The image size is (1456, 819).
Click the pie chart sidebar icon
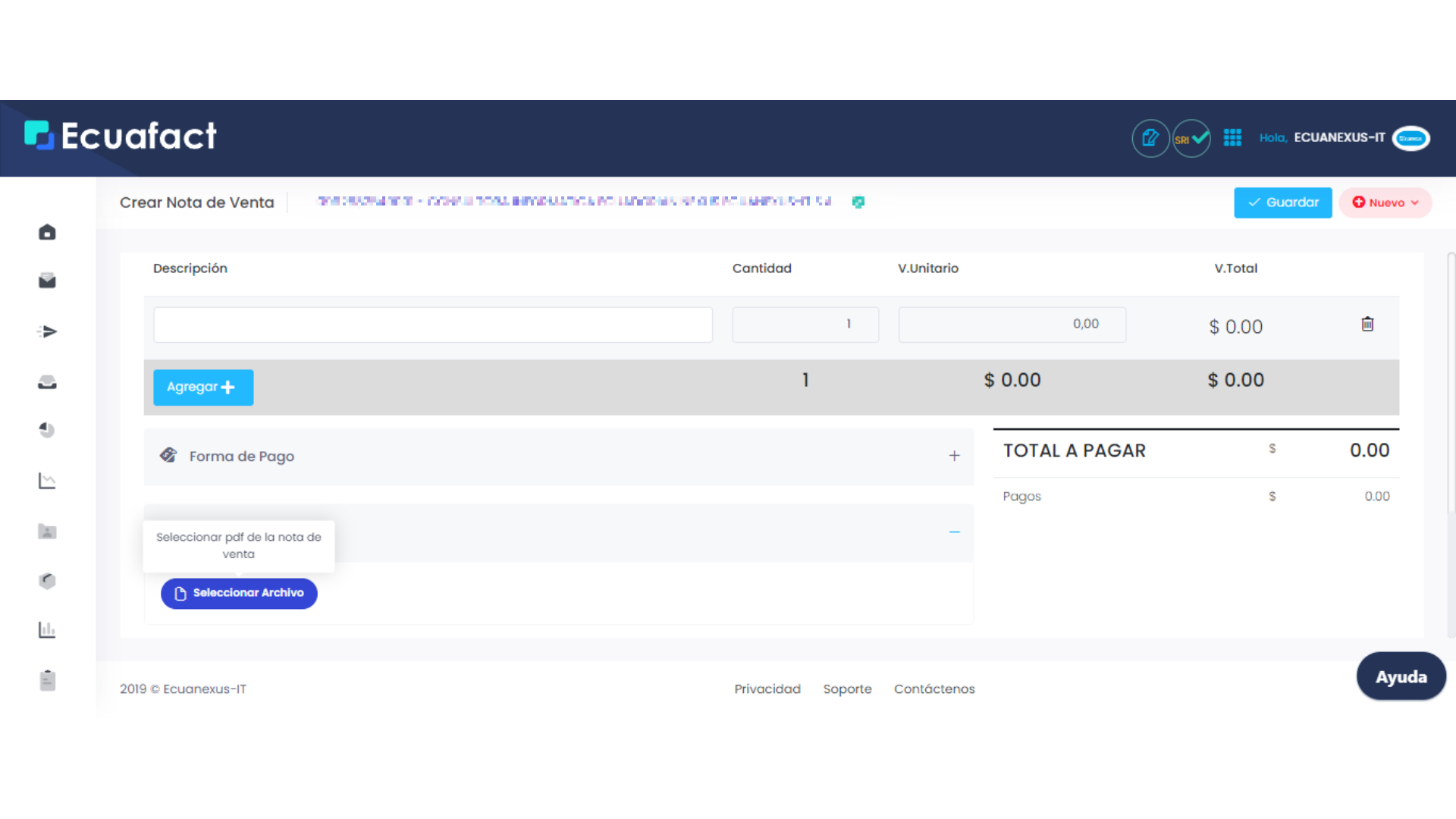(47, 430)
